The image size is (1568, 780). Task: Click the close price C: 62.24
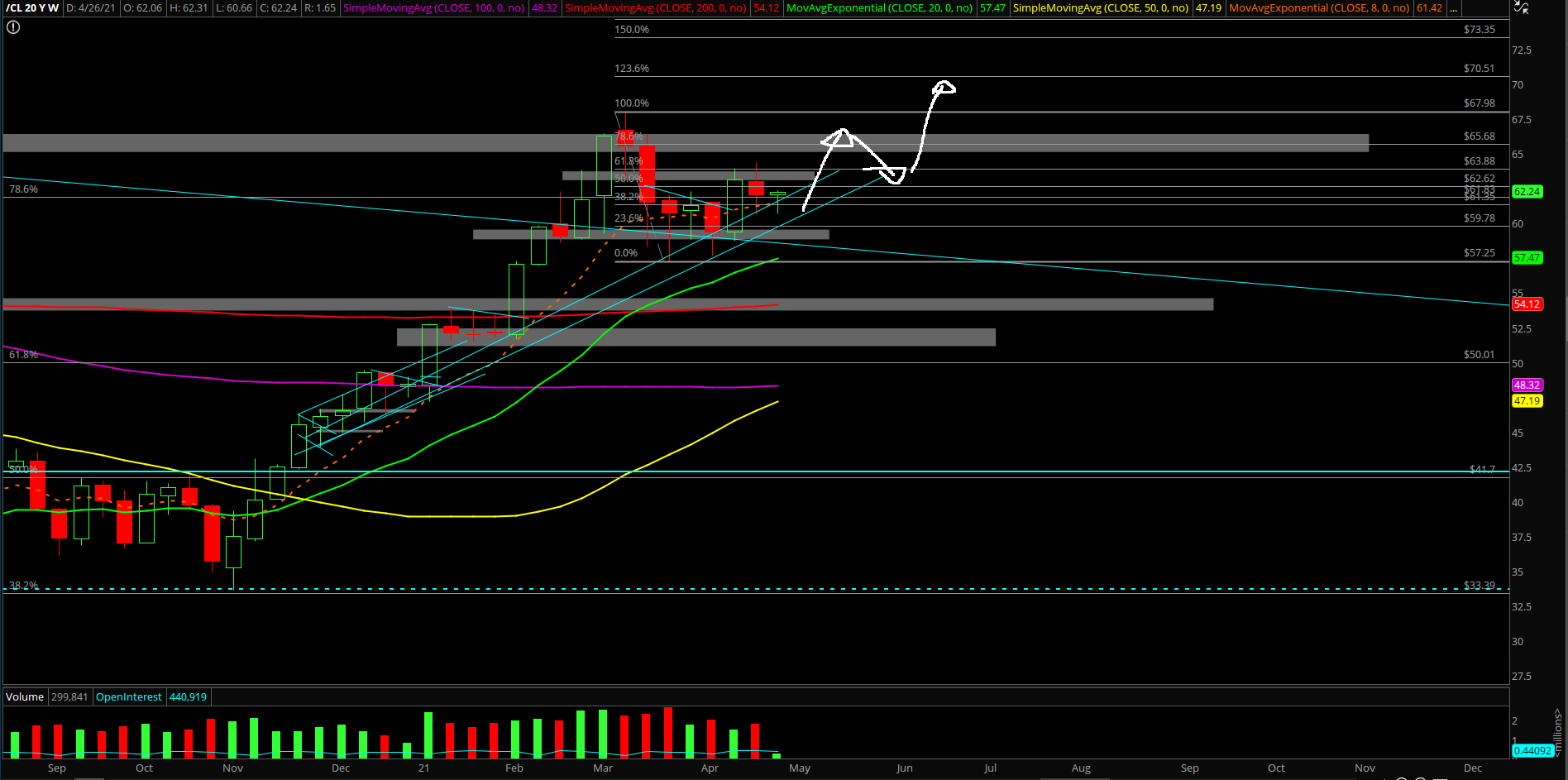[278, 7]
